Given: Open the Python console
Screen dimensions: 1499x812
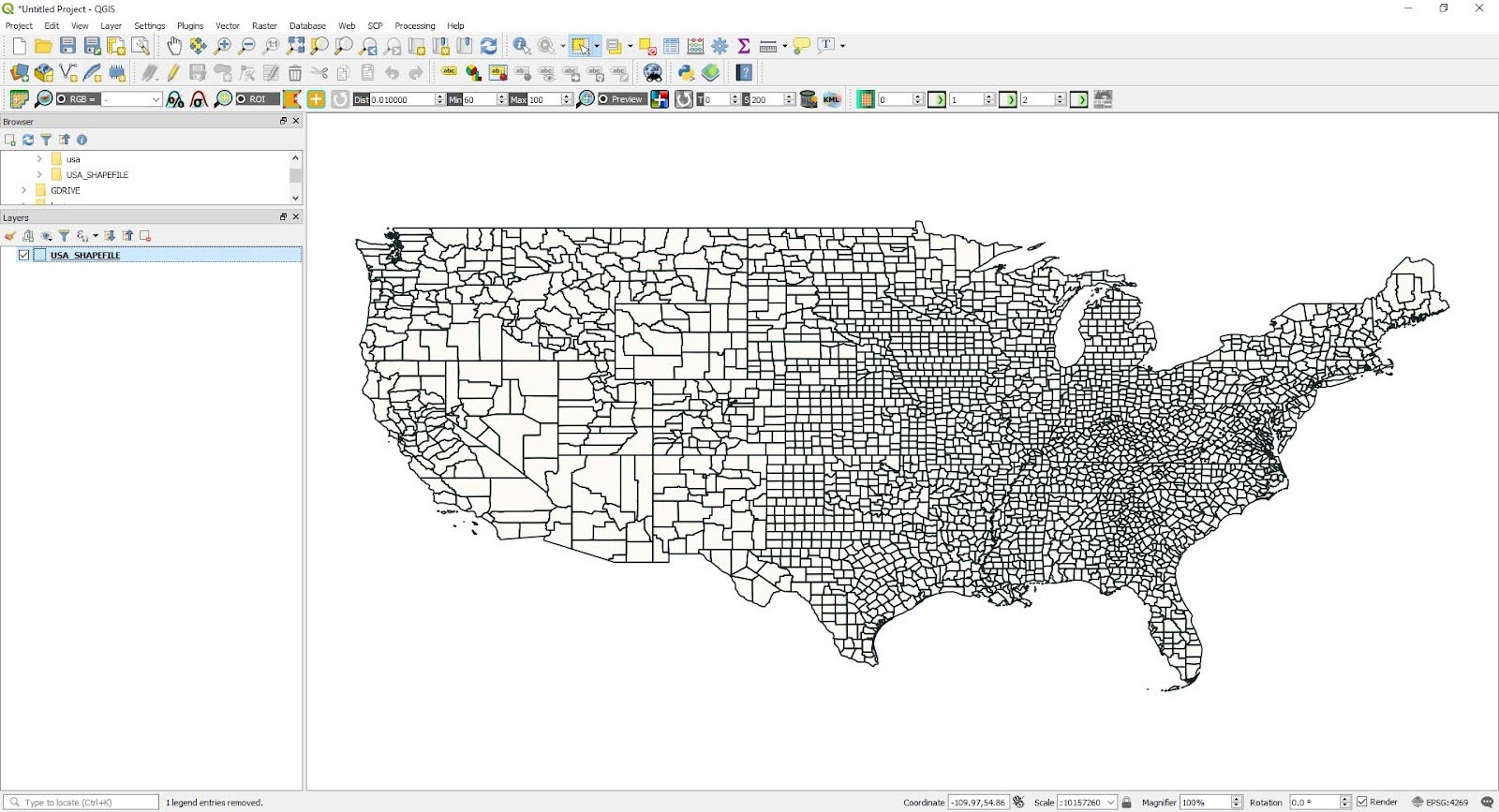Looking at the screenshot, I should [686, 73].
